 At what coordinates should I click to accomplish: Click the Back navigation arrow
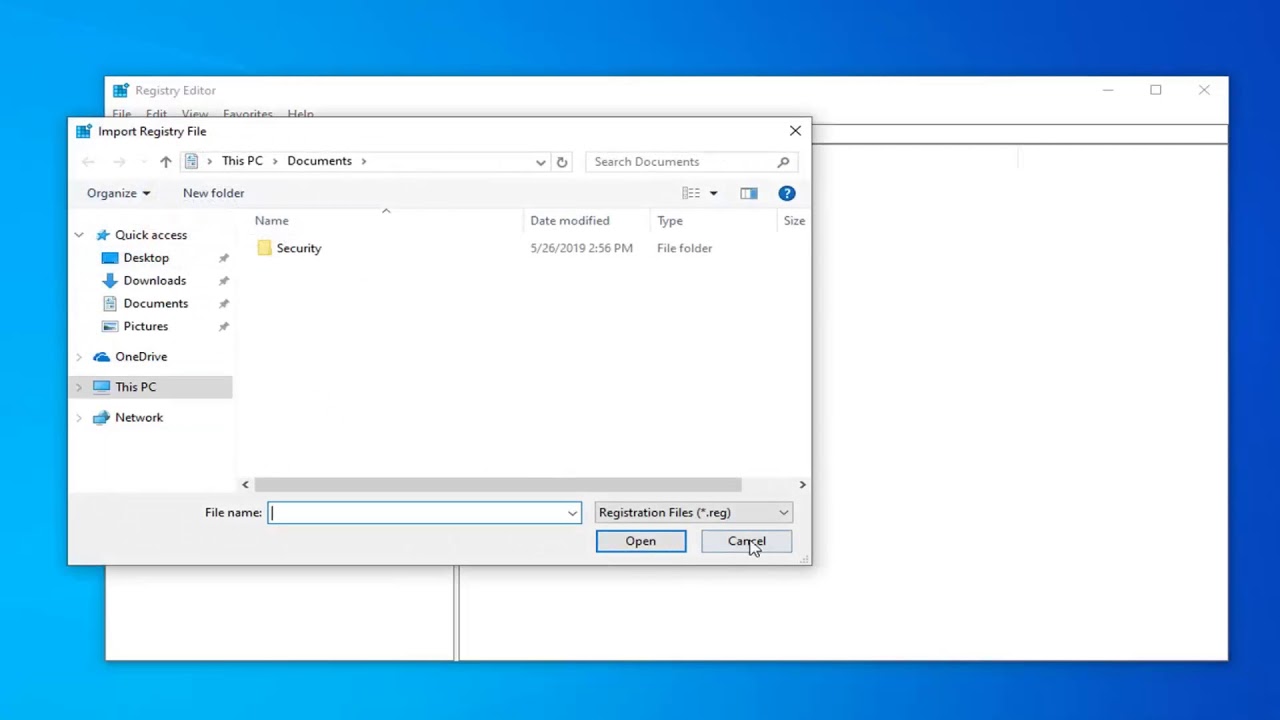coord(88,161)
